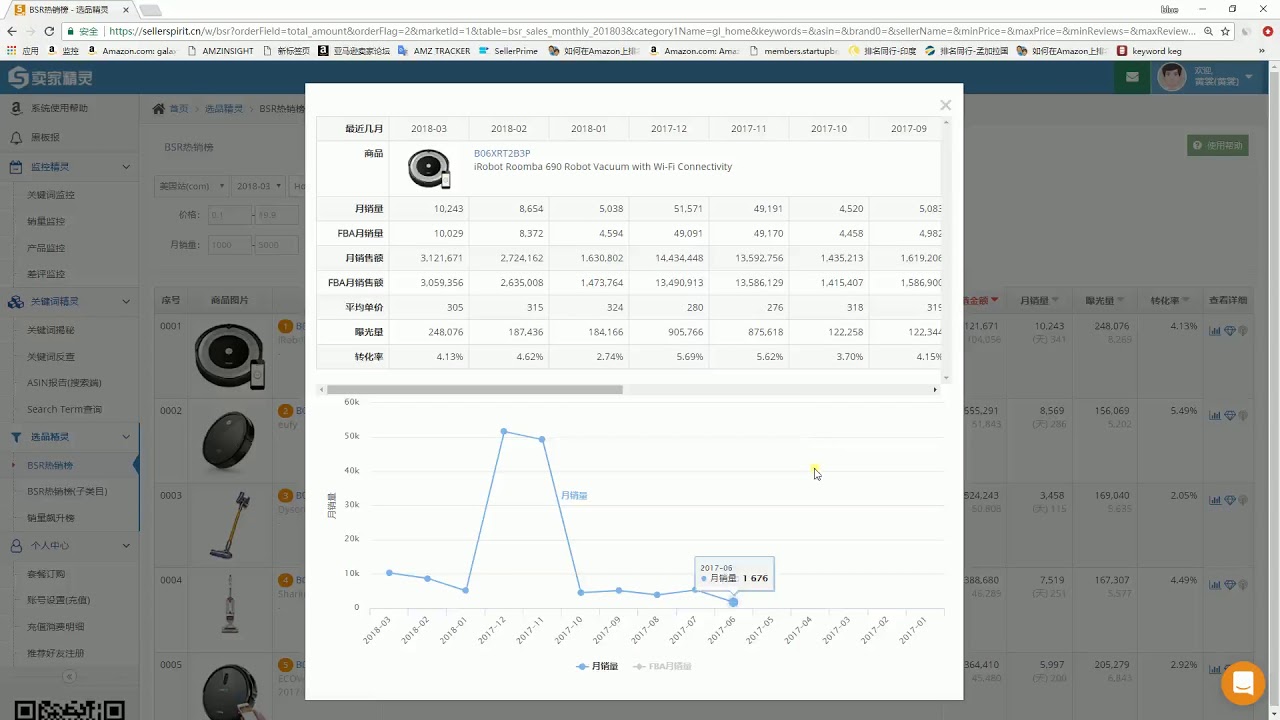Screen dimensions: 1280x720
Task: Click the minimum monthly sales input field
Action: click(230, 245)
